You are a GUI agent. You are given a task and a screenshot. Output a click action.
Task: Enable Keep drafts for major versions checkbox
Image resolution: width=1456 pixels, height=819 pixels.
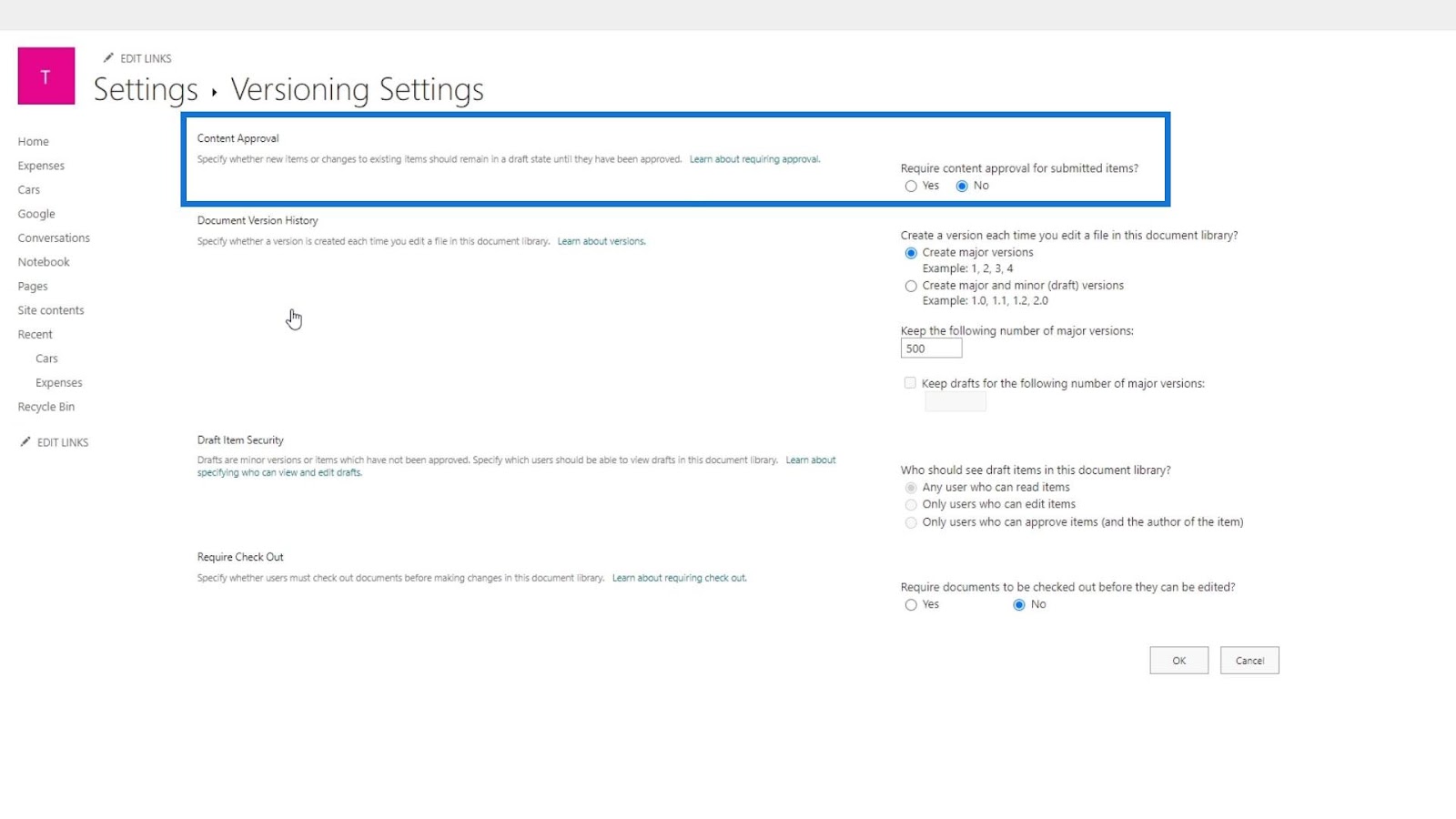[910, 383]
